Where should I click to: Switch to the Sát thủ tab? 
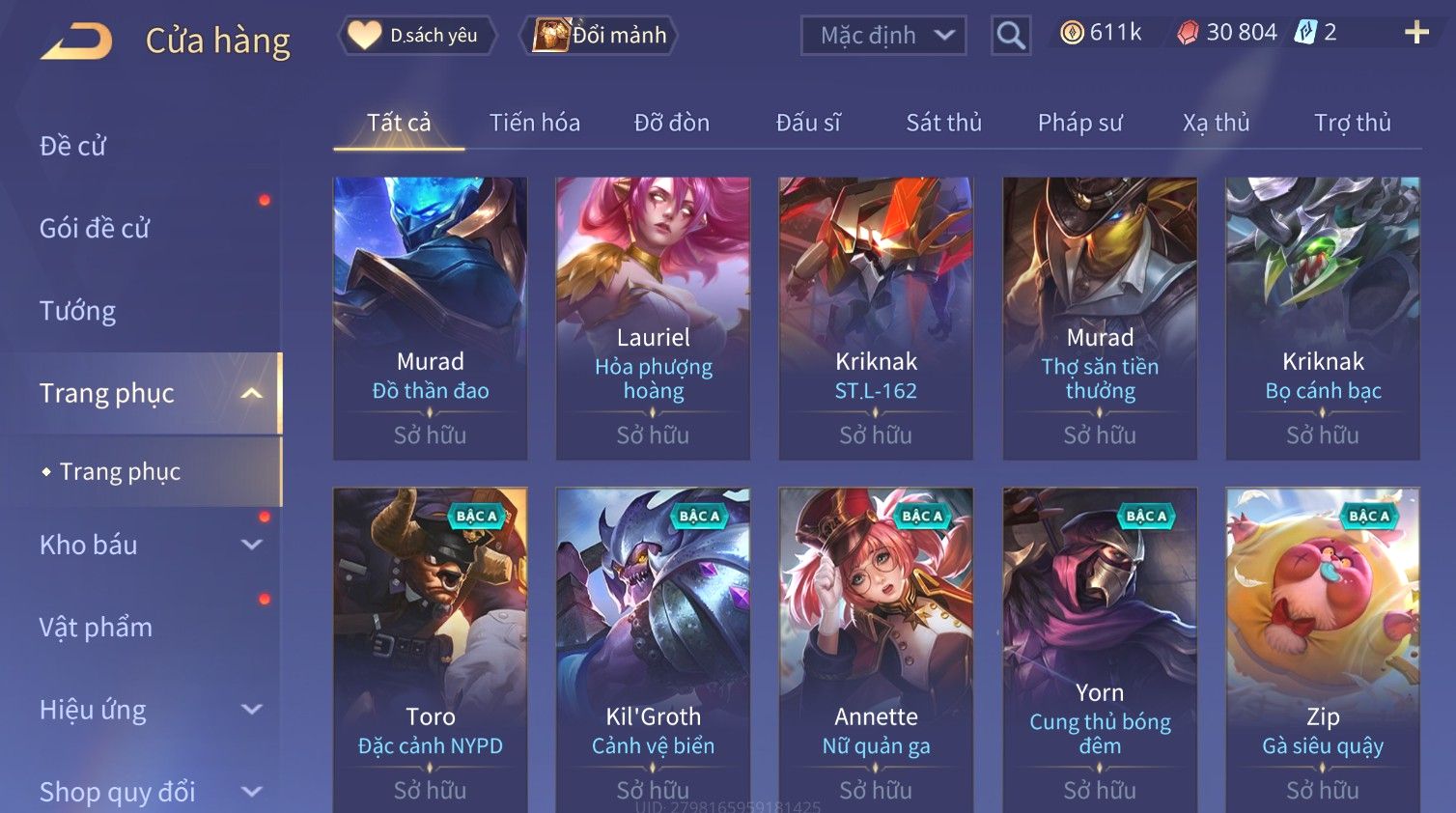(x=943, y=123)
